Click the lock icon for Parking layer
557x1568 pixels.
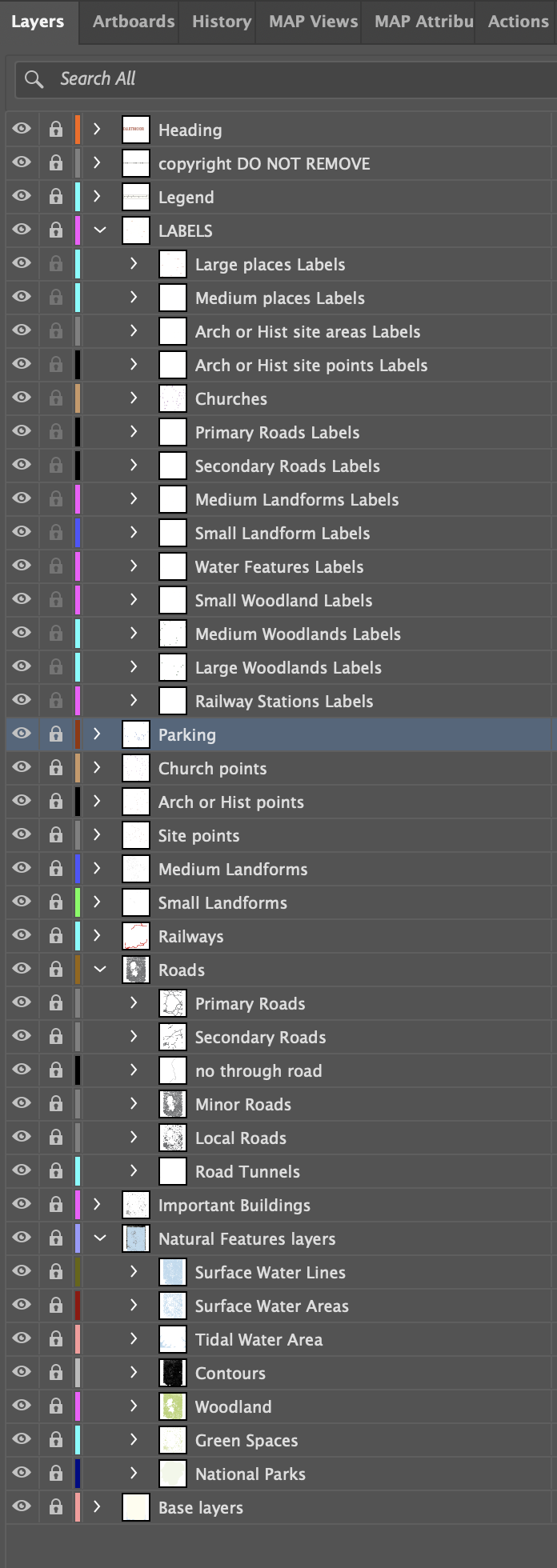[56, 734]
